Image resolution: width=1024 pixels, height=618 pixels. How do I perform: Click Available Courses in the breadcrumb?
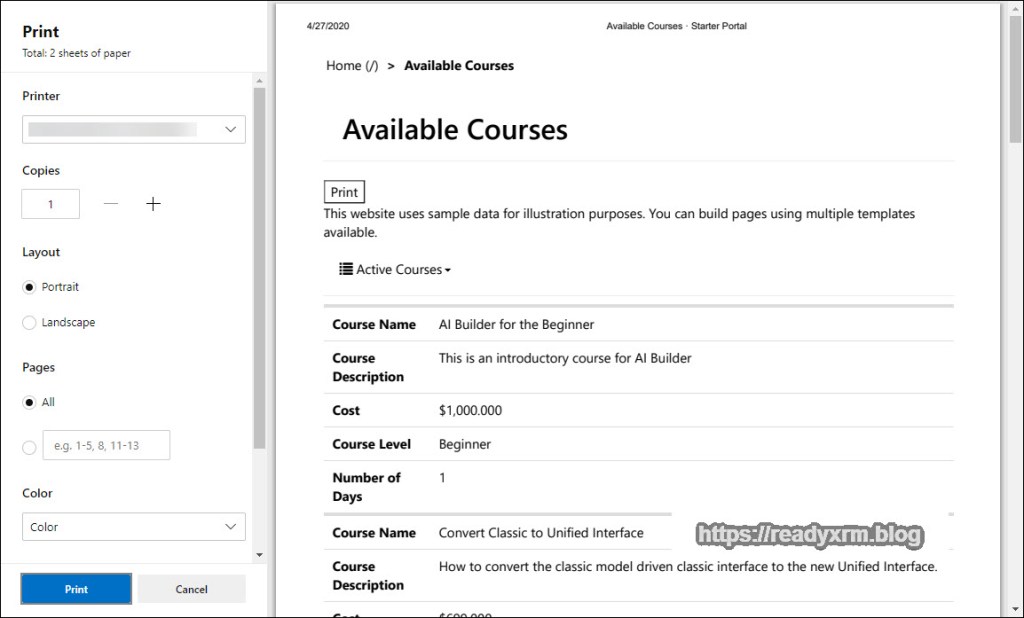459,66
